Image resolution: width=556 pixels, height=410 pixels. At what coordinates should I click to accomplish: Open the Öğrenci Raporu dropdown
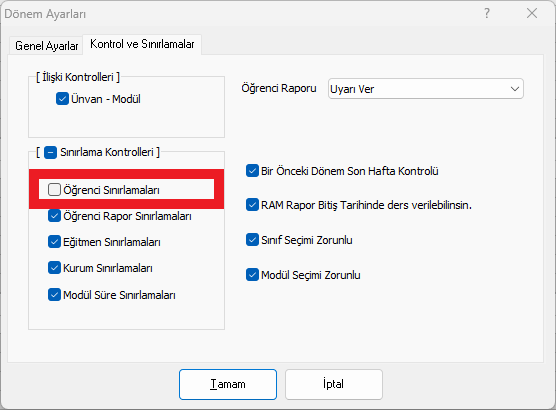(426, 89)
